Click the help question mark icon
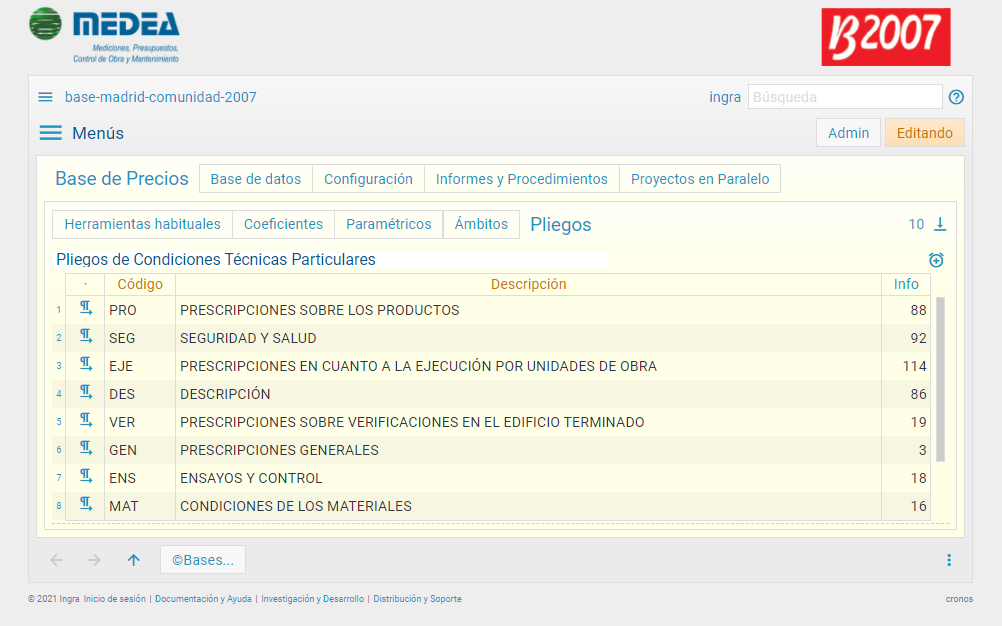This screenshot has height=626, width=1002. [x=956, y=97]
